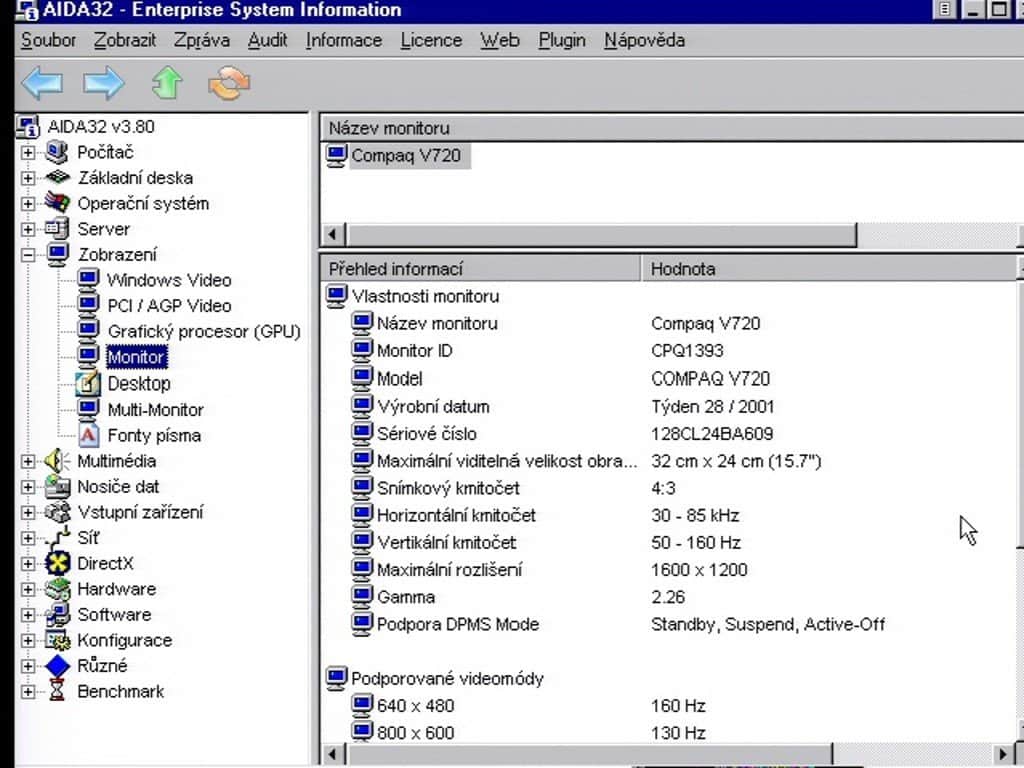This screenshot has width=1024, height=768.
Task: Click the Vlastnosti monitoru group icon
Action: tap(336, 296)
